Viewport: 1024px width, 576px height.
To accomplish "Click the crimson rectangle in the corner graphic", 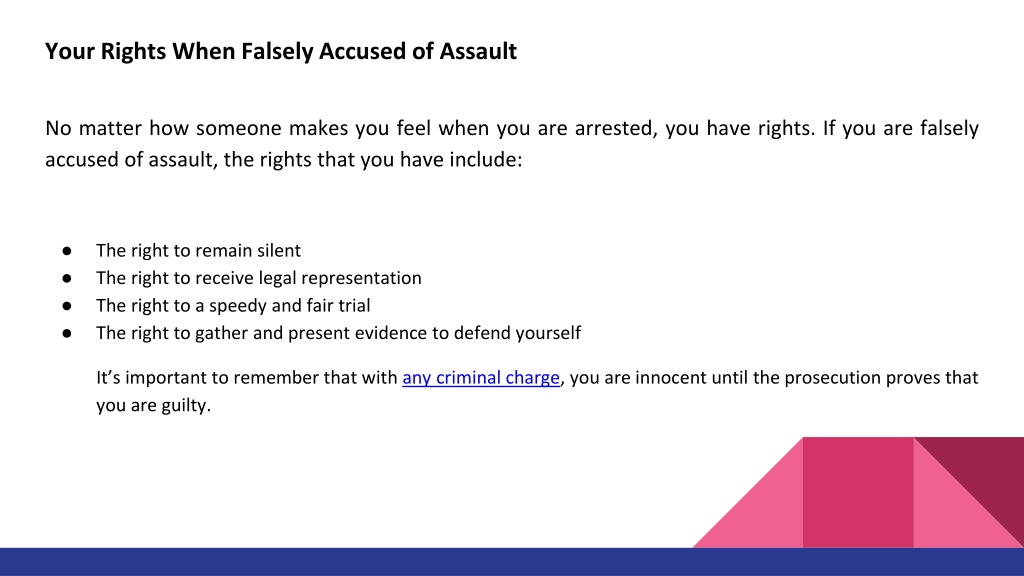I will 857,492.
